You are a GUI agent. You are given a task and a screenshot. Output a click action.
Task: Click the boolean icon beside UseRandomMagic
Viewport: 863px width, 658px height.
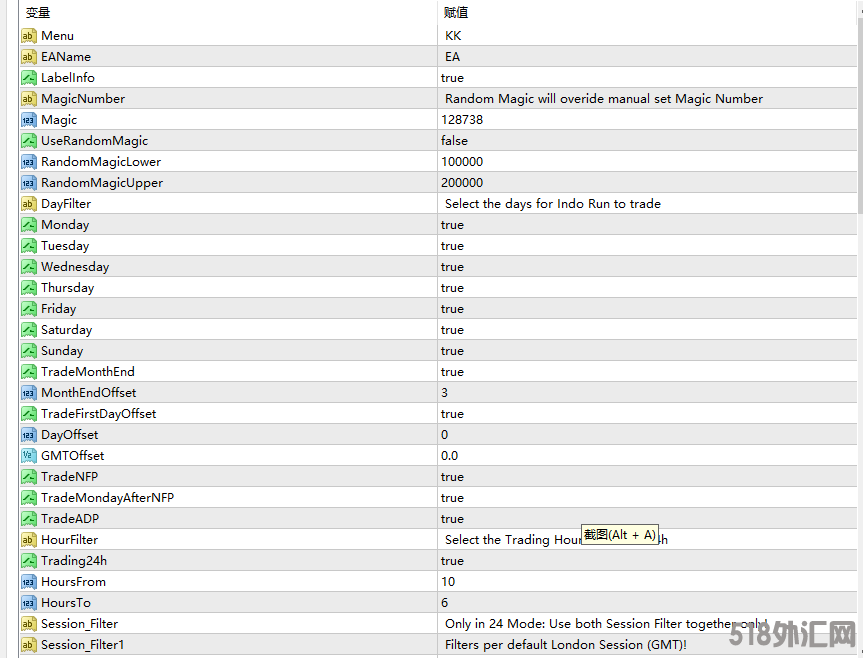pos(28,141)
